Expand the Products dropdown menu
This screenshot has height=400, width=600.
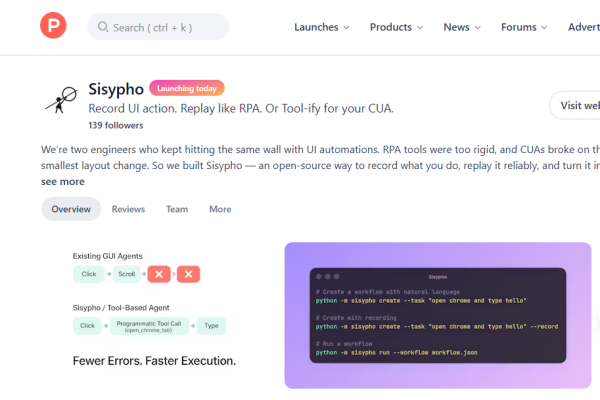coord(397,27)
